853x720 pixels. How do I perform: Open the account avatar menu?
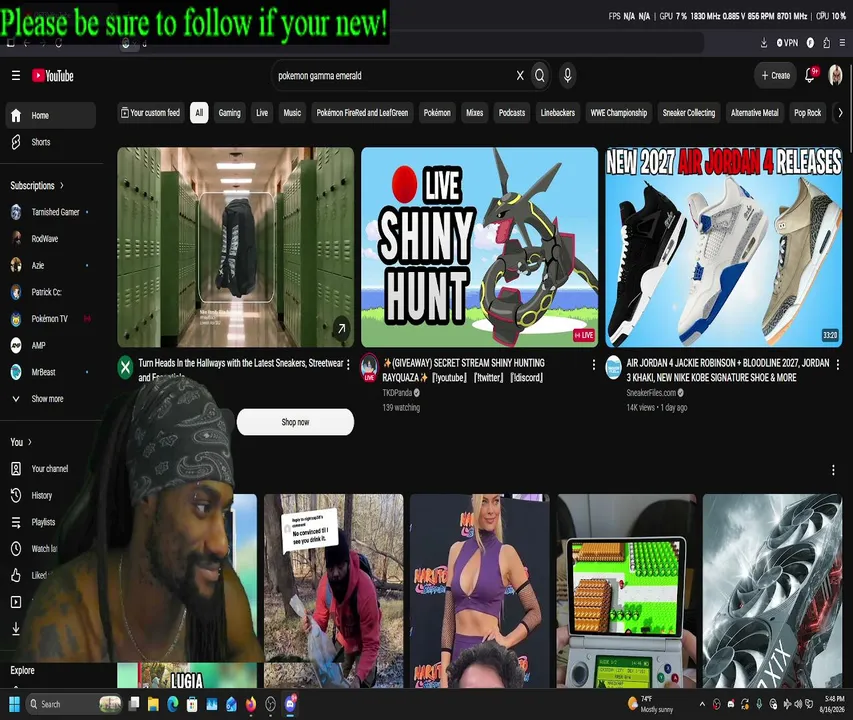coord(835,76)
